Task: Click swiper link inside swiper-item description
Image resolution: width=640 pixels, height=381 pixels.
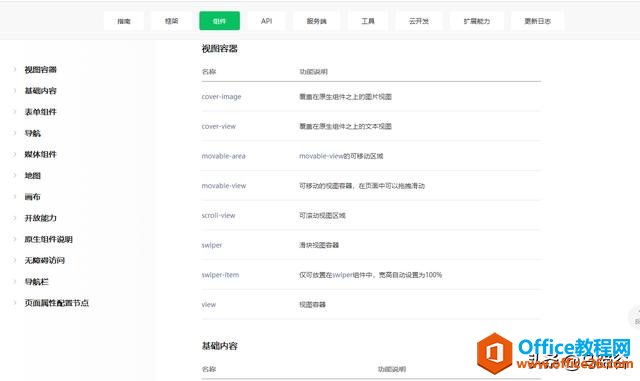Action: [342, 275]
